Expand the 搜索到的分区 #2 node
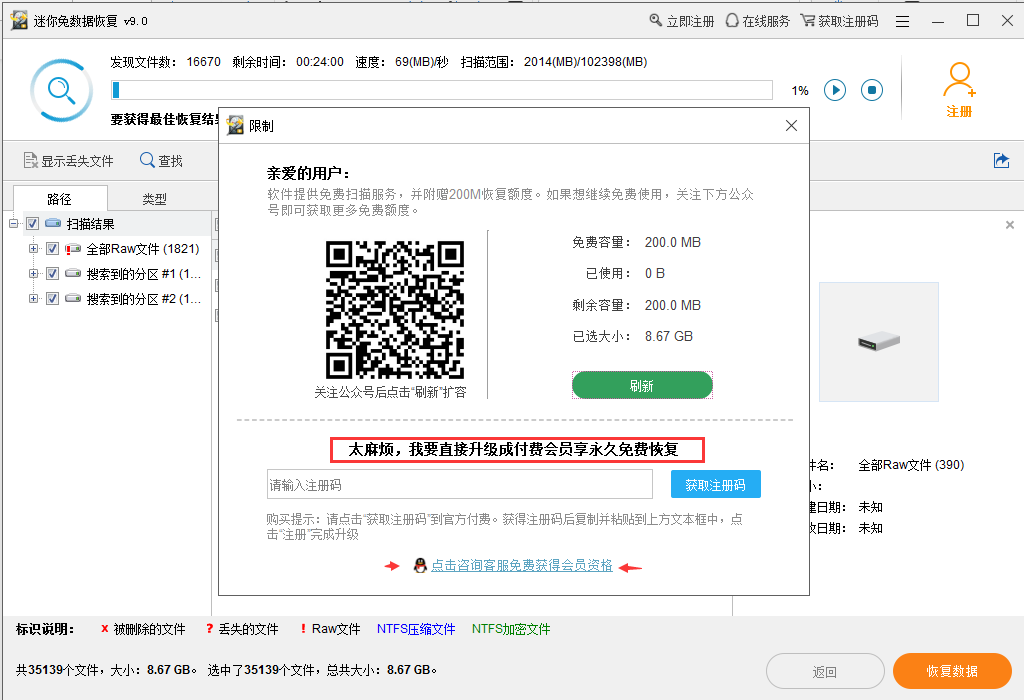 coord(33,298)
